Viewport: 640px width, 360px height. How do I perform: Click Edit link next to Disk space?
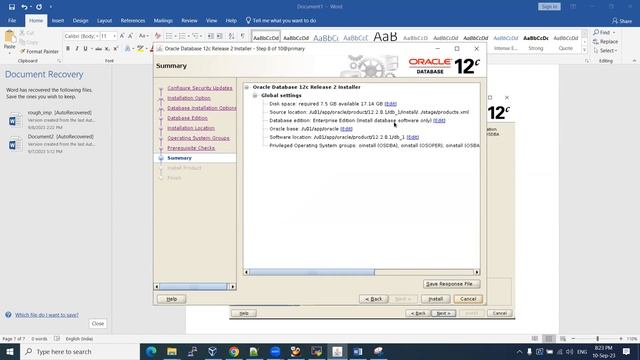(391, 104)
